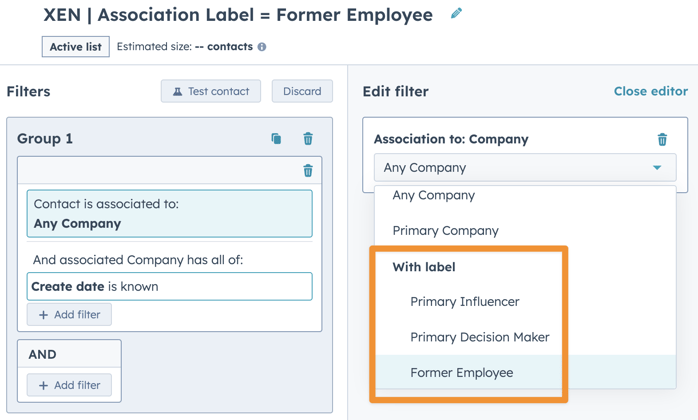The image size is (698, 420).
Task: Discard the filter changes
Action: (x=302, y=91)
